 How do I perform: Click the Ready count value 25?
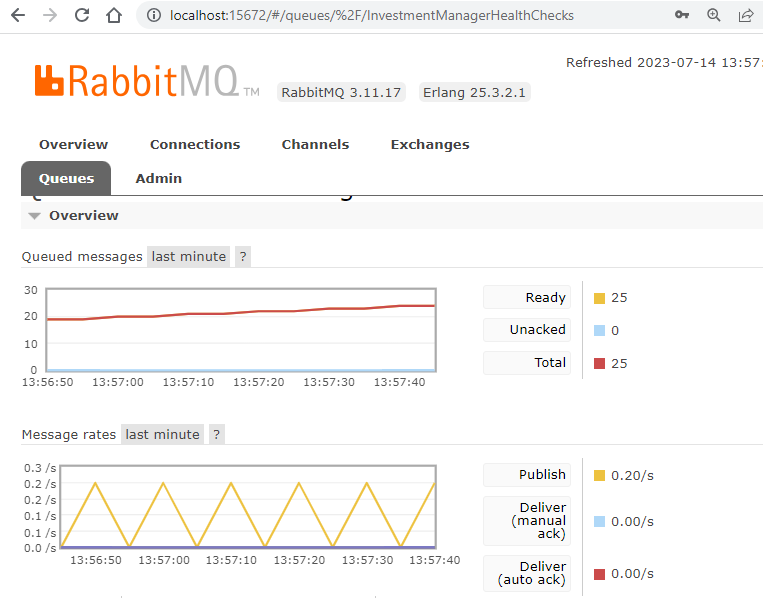coord(619,298)
